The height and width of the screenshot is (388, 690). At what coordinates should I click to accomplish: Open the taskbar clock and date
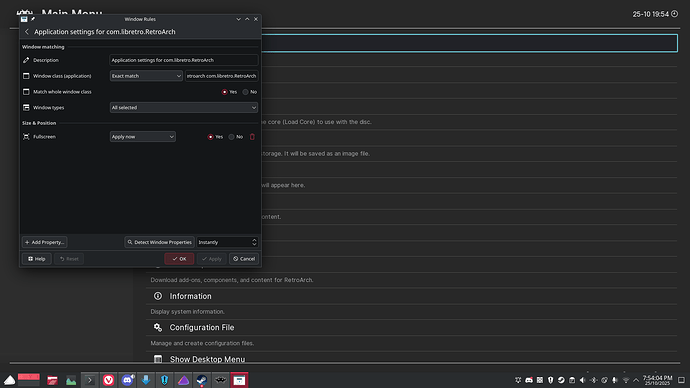(x=657, y=380)
